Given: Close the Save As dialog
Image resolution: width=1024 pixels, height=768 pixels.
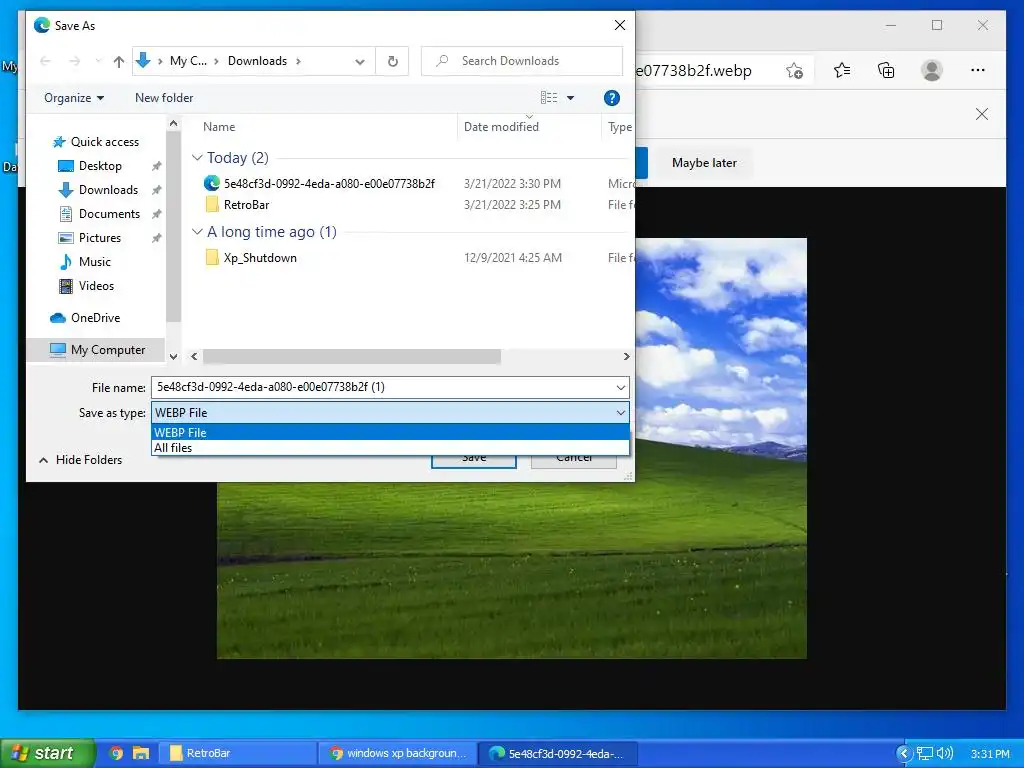Looking at the screenshot, I should [x=620, y=25].
